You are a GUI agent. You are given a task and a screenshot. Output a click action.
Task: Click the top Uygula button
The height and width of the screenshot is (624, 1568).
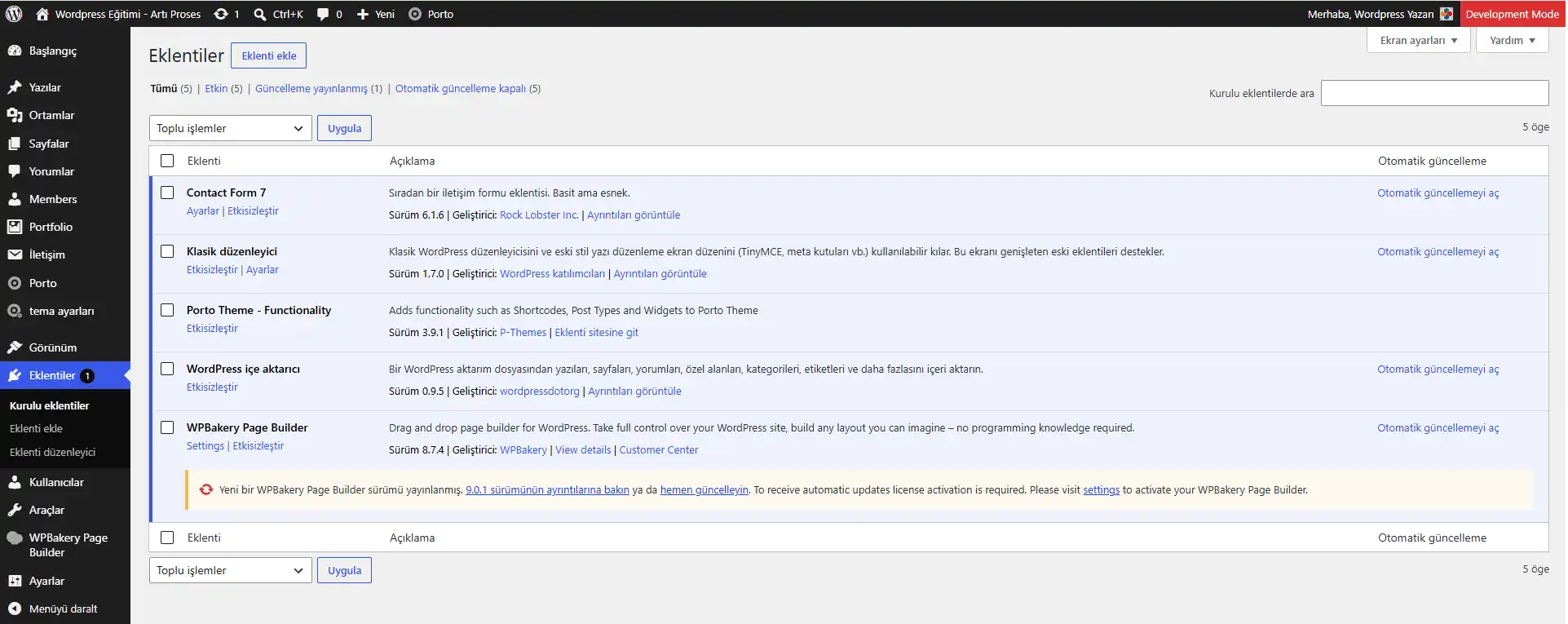coord(344,128)
